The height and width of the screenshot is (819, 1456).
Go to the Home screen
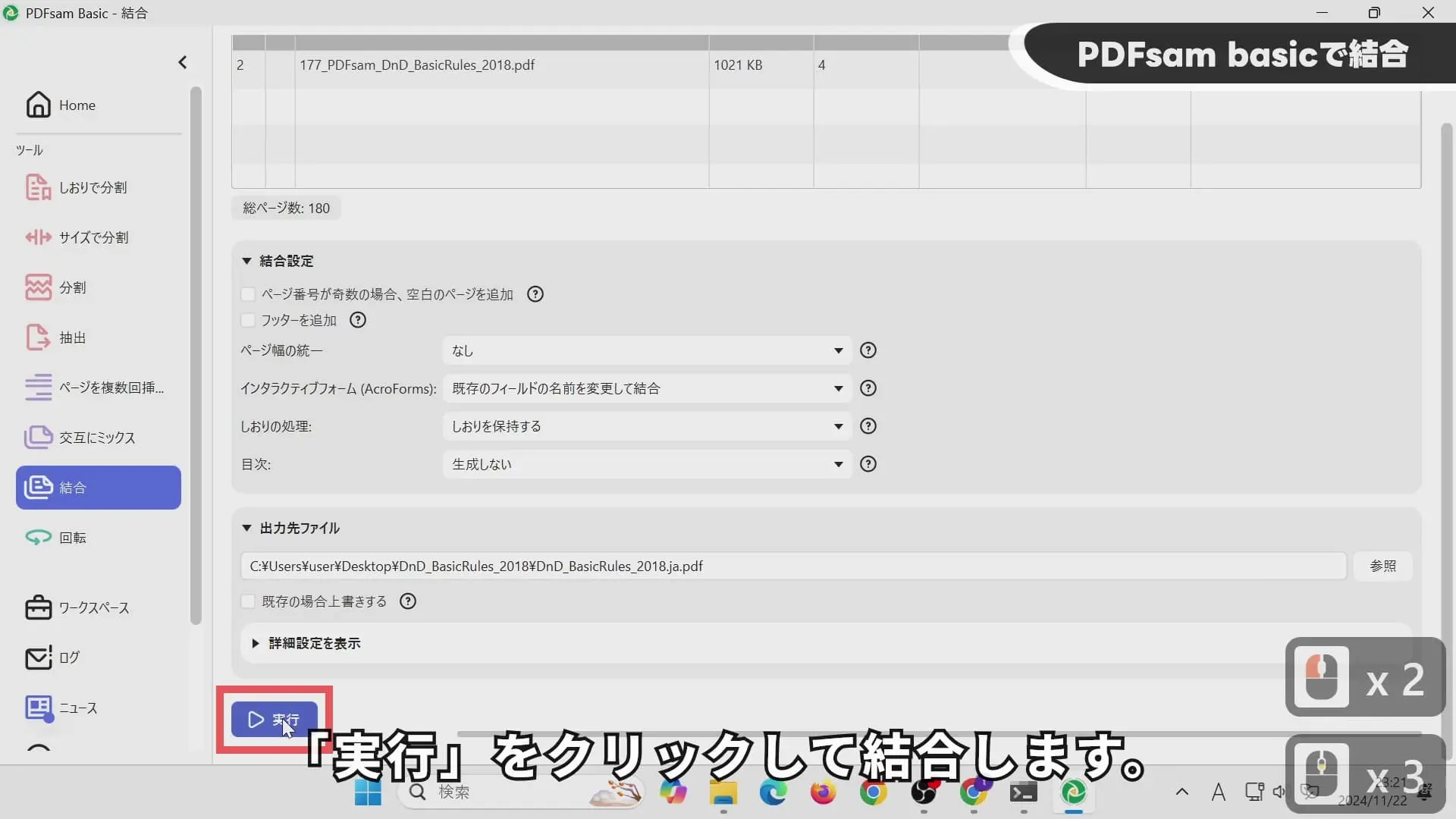coord(78,105)
